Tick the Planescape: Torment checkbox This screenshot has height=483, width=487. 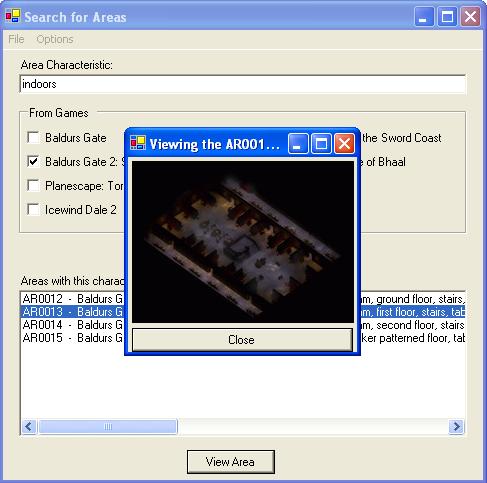[33, 185]
